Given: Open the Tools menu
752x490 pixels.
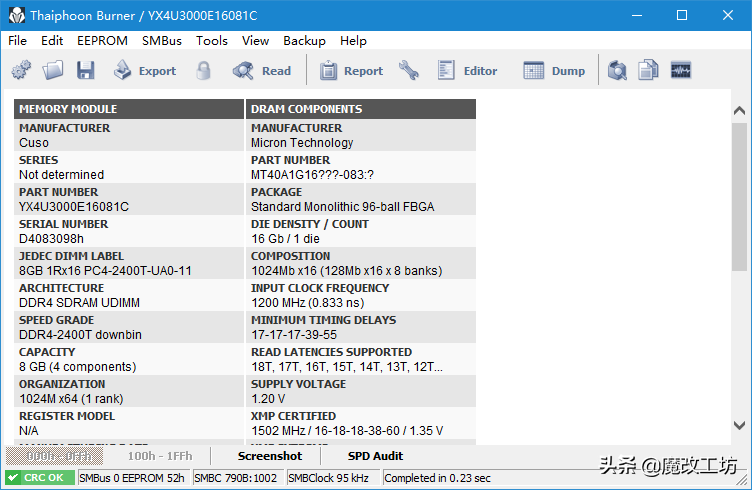Looking at the screenshot, I should point(212,41).
